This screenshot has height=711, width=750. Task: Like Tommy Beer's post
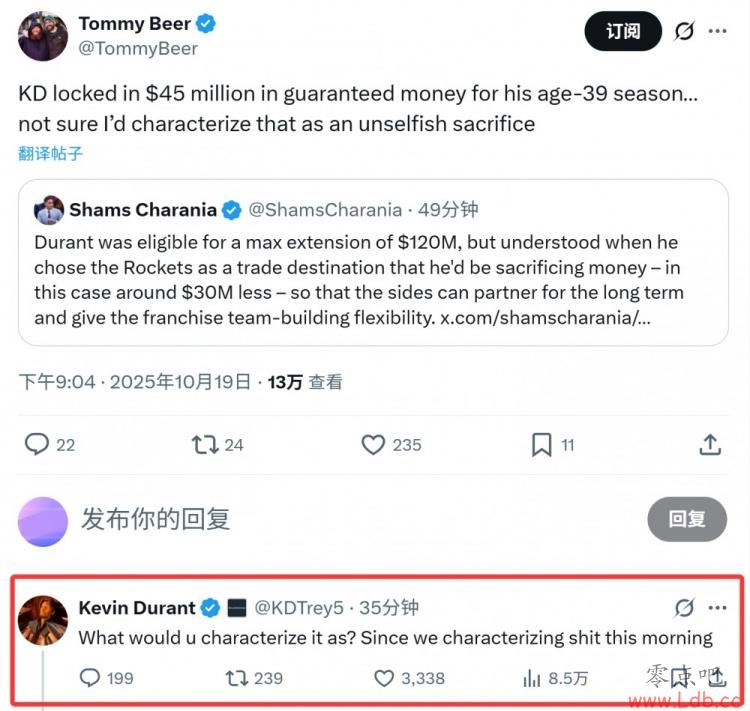point(373,444)
